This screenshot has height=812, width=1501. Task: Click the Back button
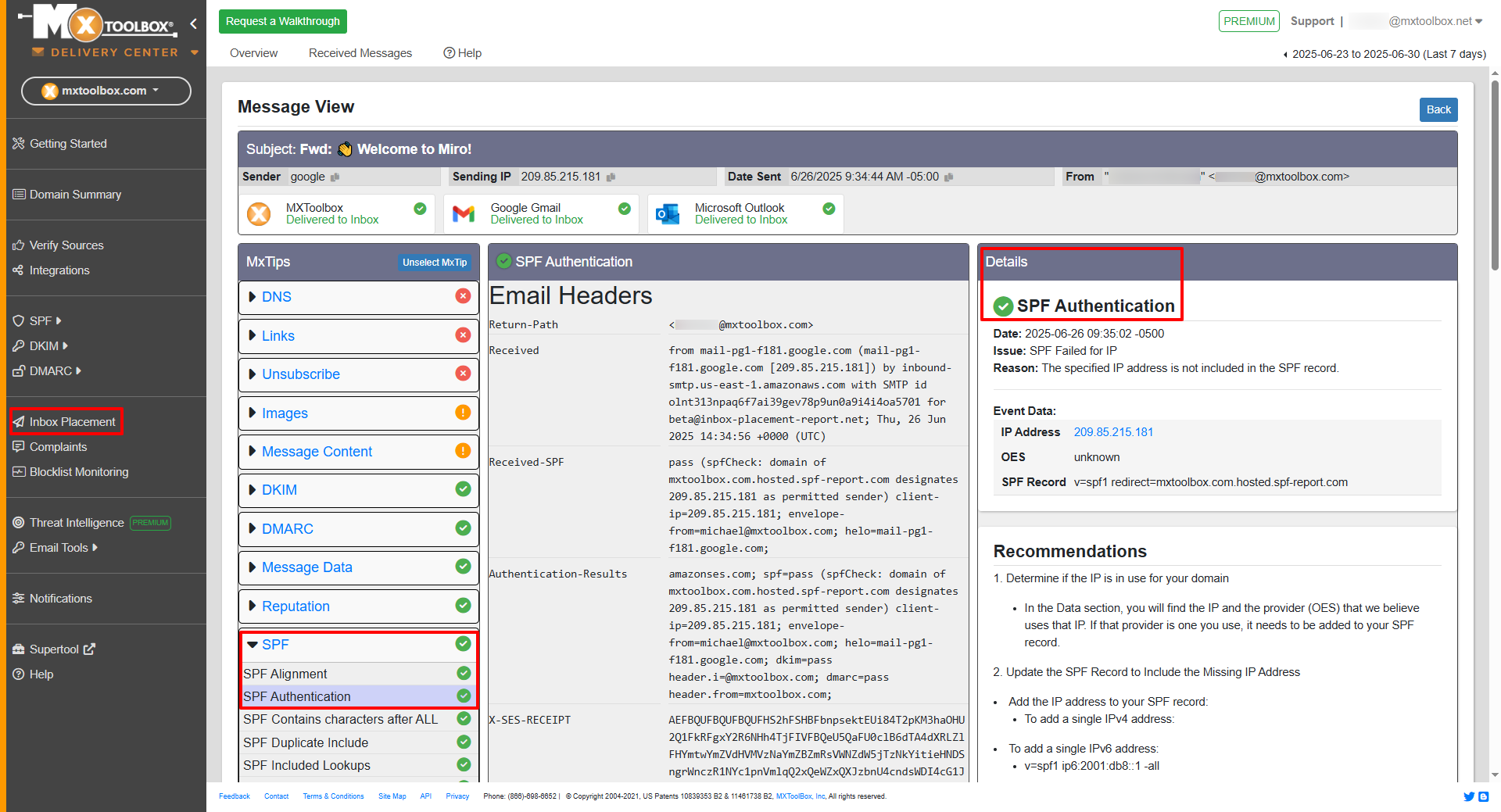coord(1438,109)
